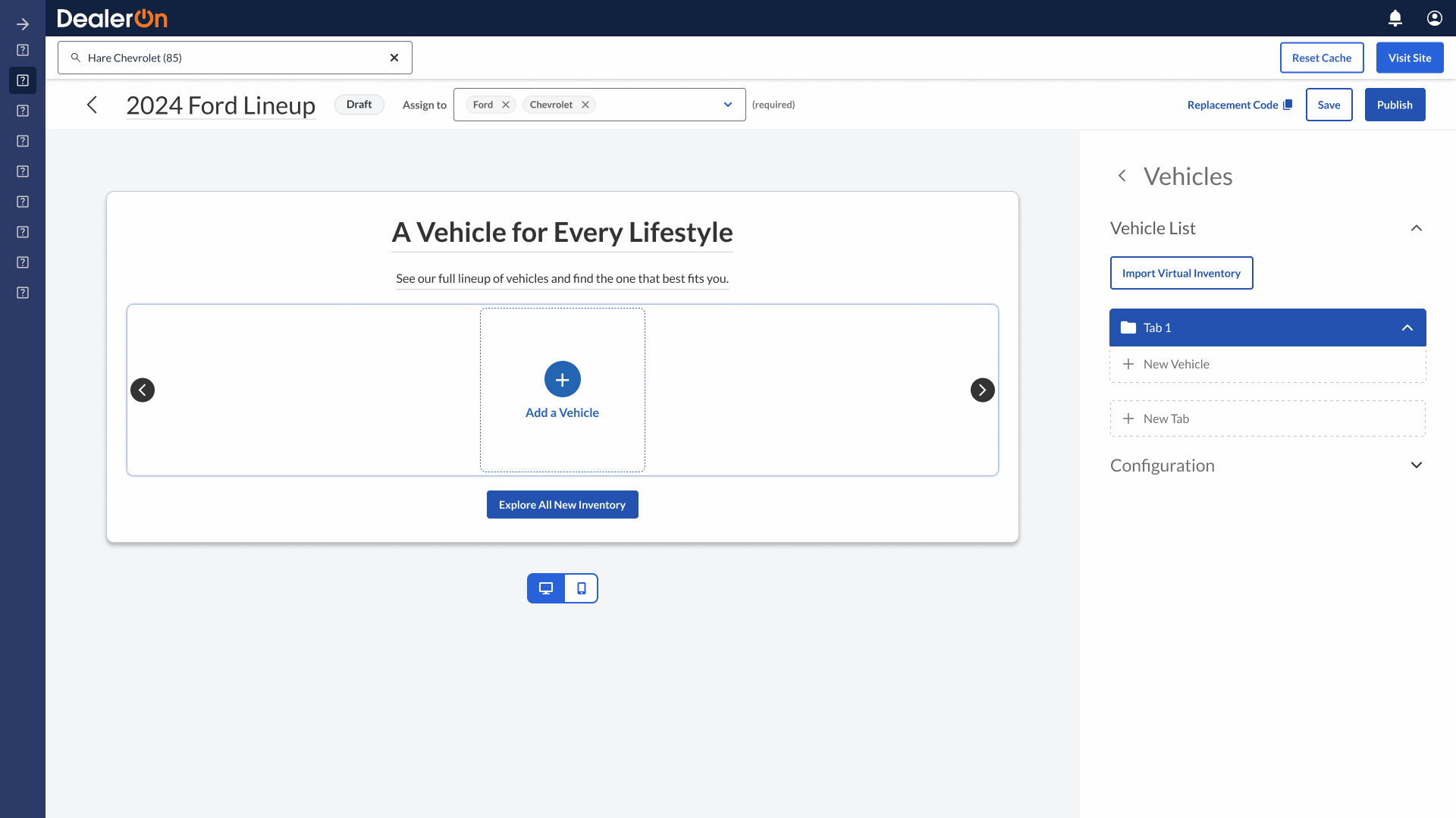Click the dealer search field
This screenshot has width=1456, height=818.
coord(235,58)
